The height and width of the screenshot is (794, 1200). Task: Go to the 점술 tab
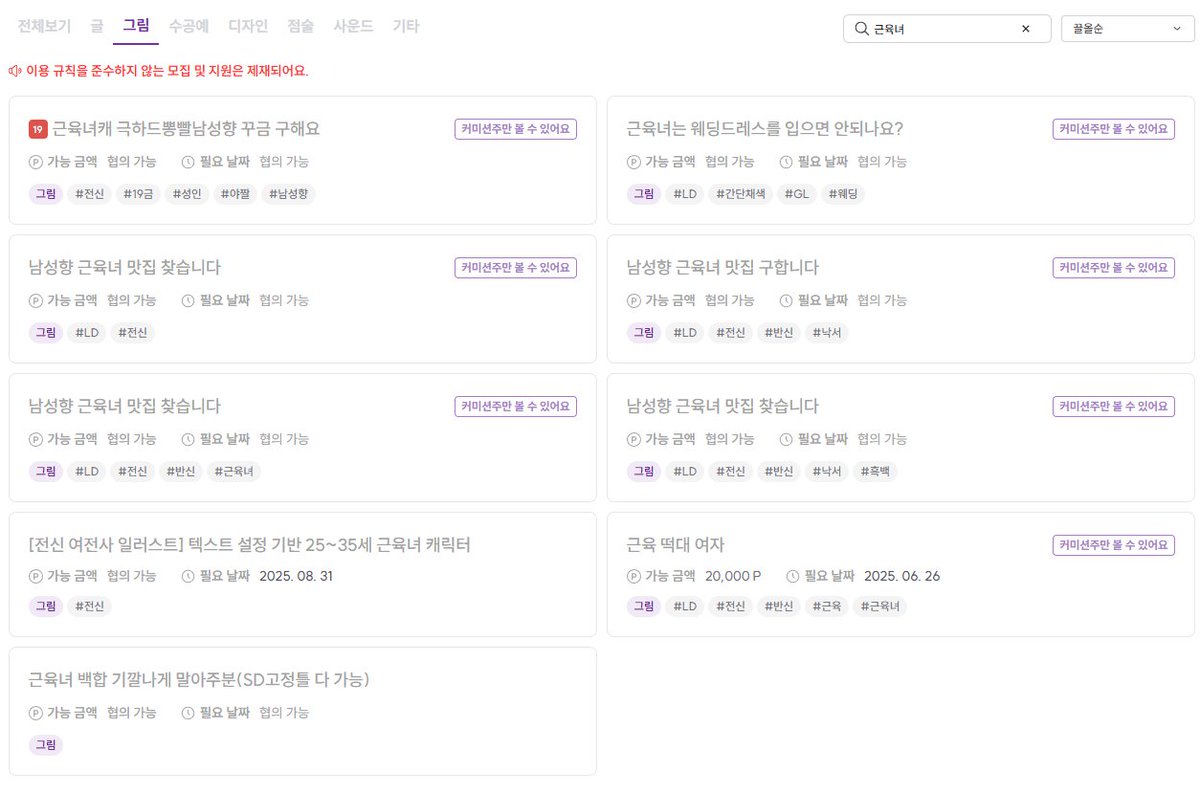coord(300,26)
